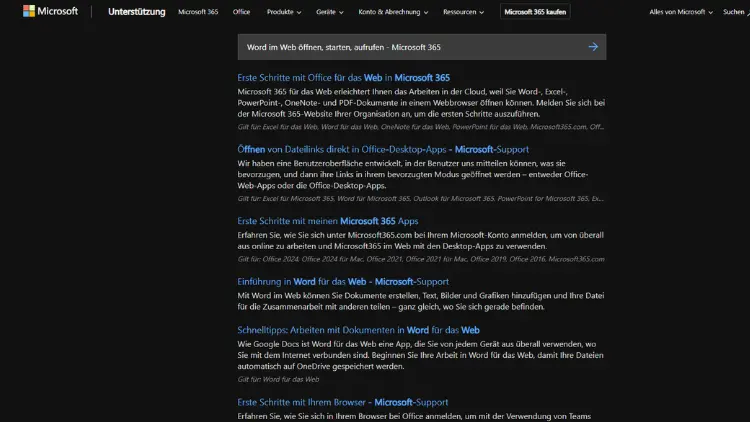Expand the Produkte dropdown menu

(x=284, y=12)
